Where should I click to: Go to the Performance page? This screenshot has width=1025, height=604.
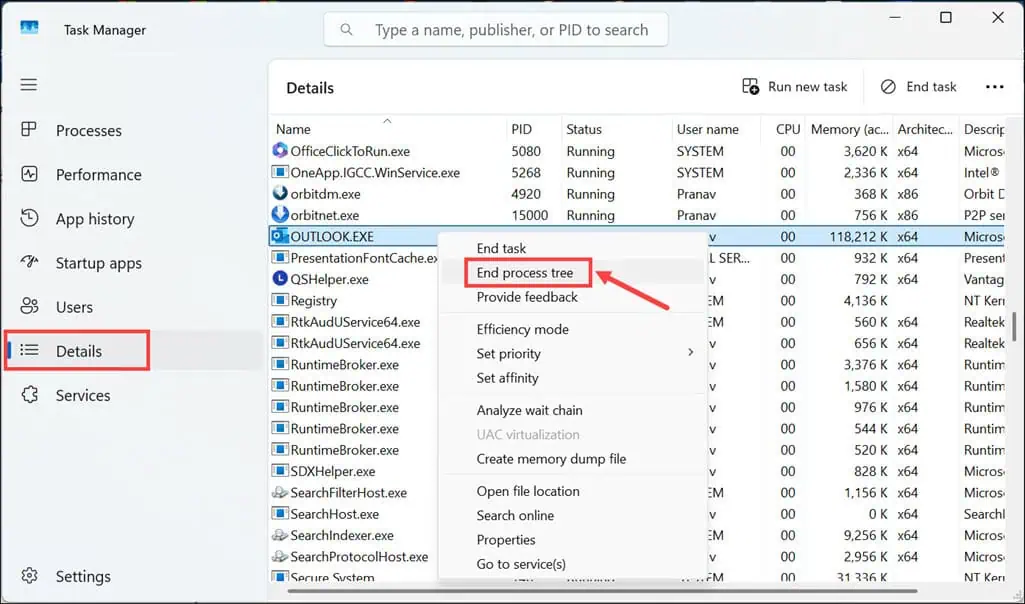tap(98, 175)
